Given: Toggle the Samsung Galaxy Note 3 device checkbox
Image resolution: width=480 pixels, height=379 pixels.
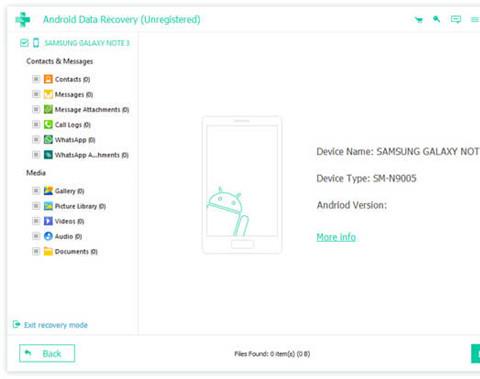Looking at the screenshot, I should tap(24, 43).
